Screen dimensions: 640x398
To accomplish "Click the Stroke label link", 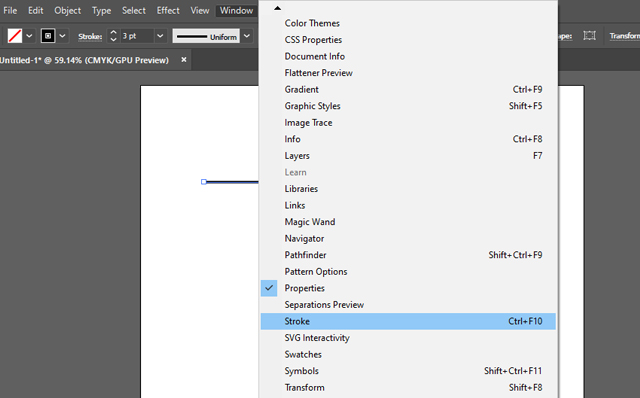I will click(x=90, y=36).
